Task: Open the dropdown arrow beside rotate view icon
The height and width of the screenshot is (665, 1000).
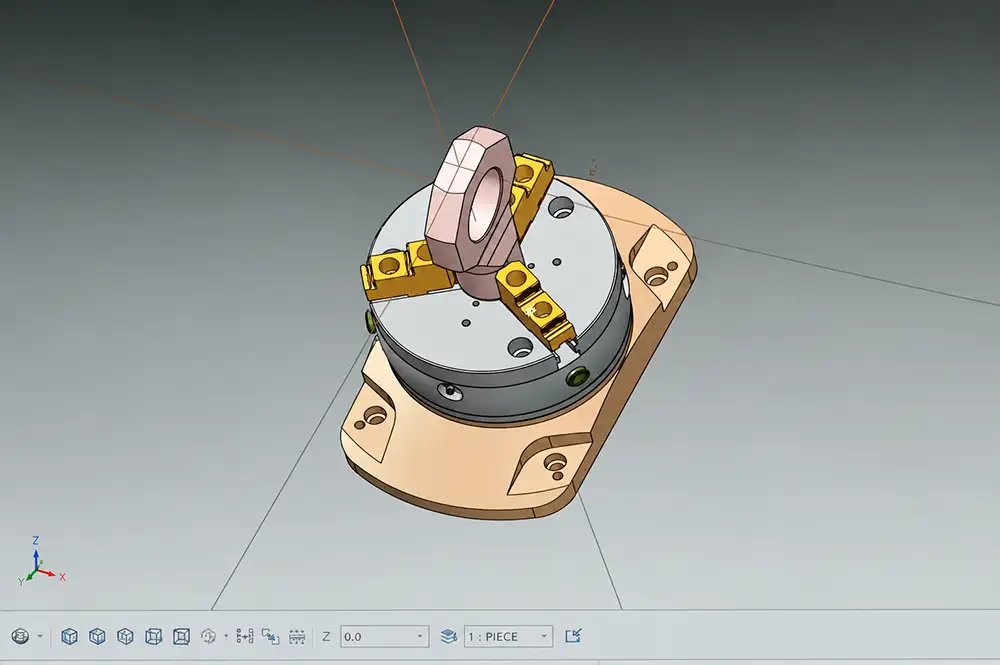Action: click(x=226, y=636)
